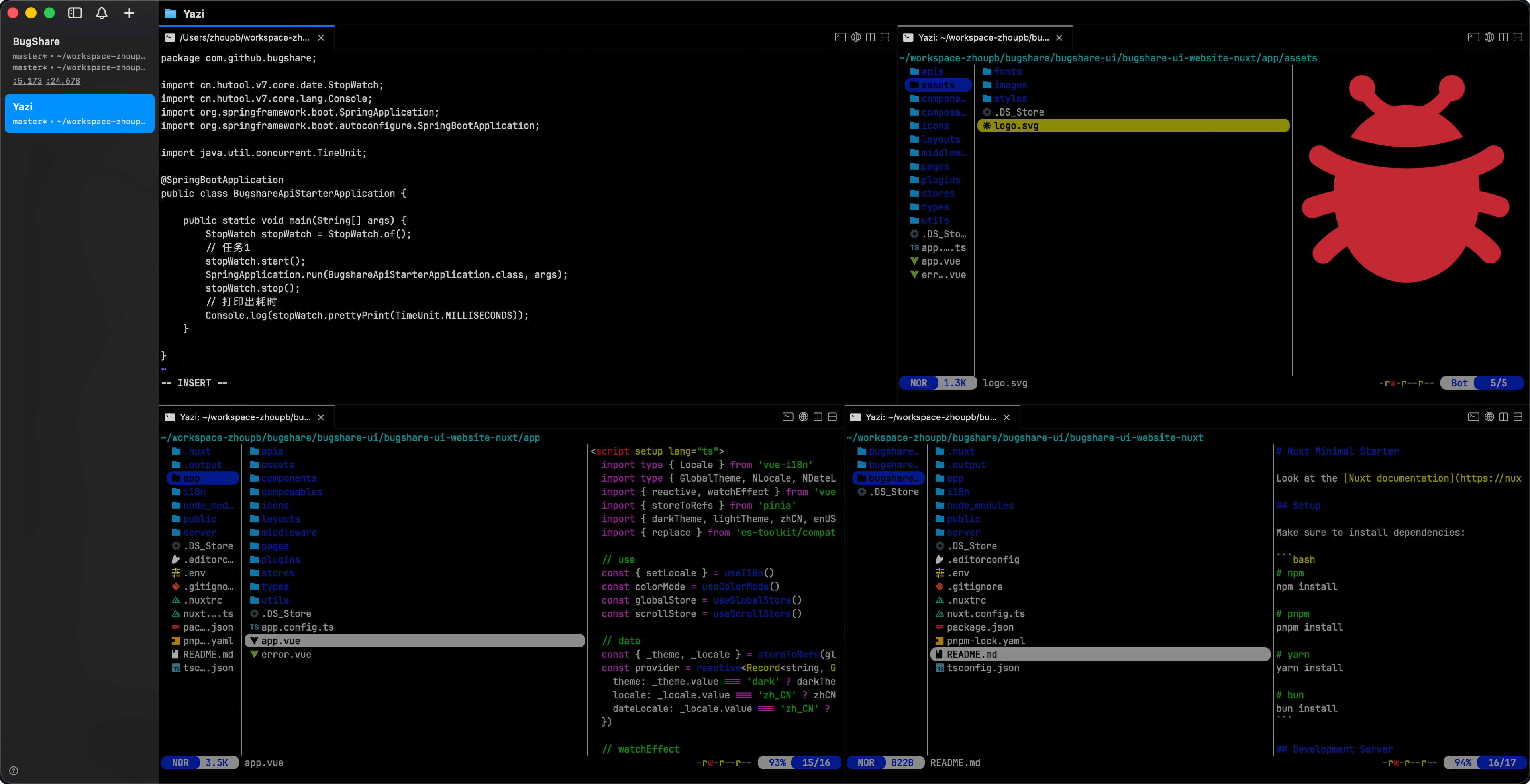Close the top-right Yazi tab

pos(1059,37)
